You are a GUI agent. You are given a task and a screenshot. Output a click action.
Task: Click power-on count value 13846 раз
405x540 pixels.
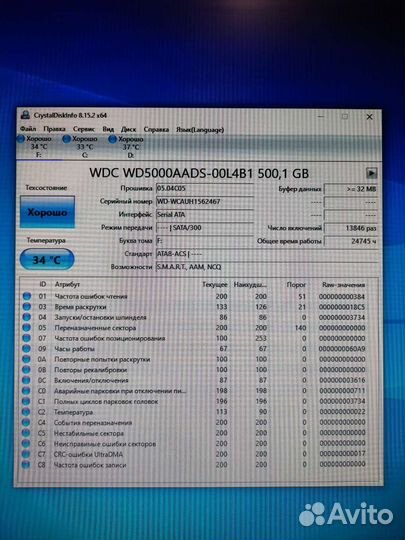click(x=351, y=228)
